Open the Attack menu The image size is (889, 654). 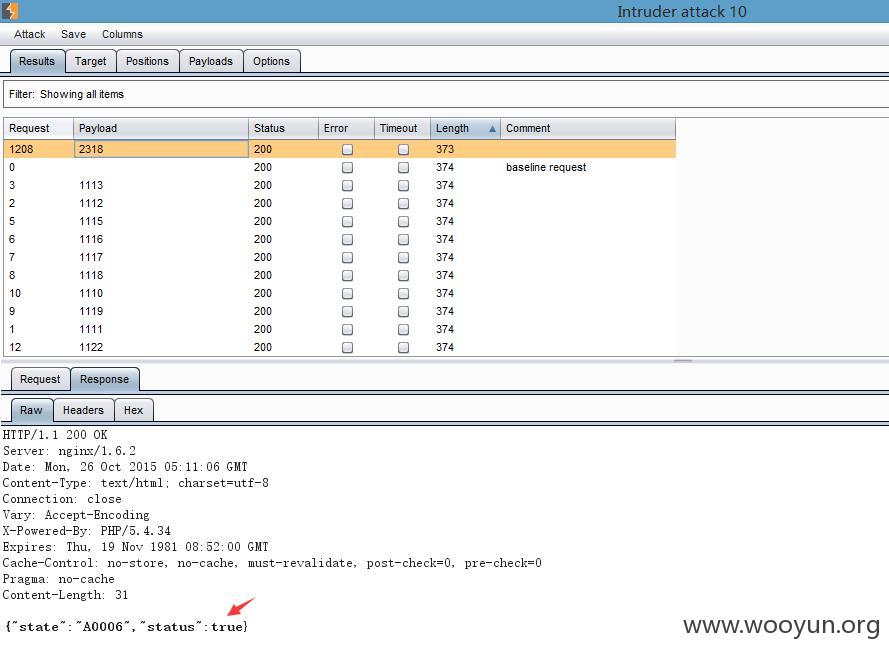tap(29, 34)
